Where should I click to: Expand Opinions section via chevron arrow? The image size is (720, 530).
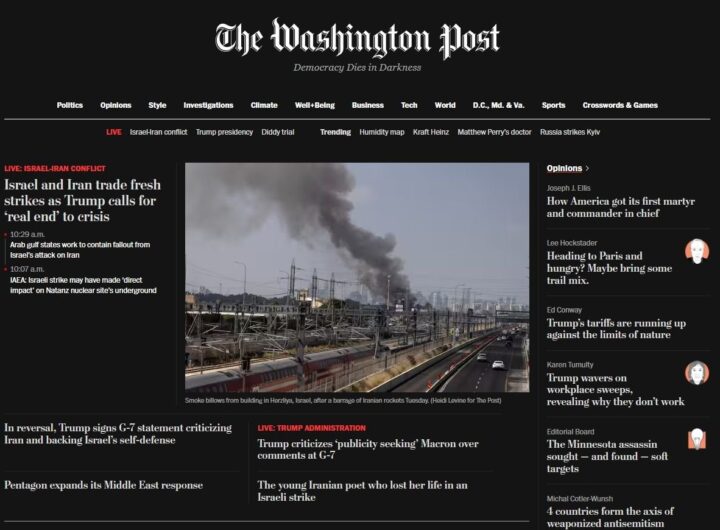pos(587,169)
